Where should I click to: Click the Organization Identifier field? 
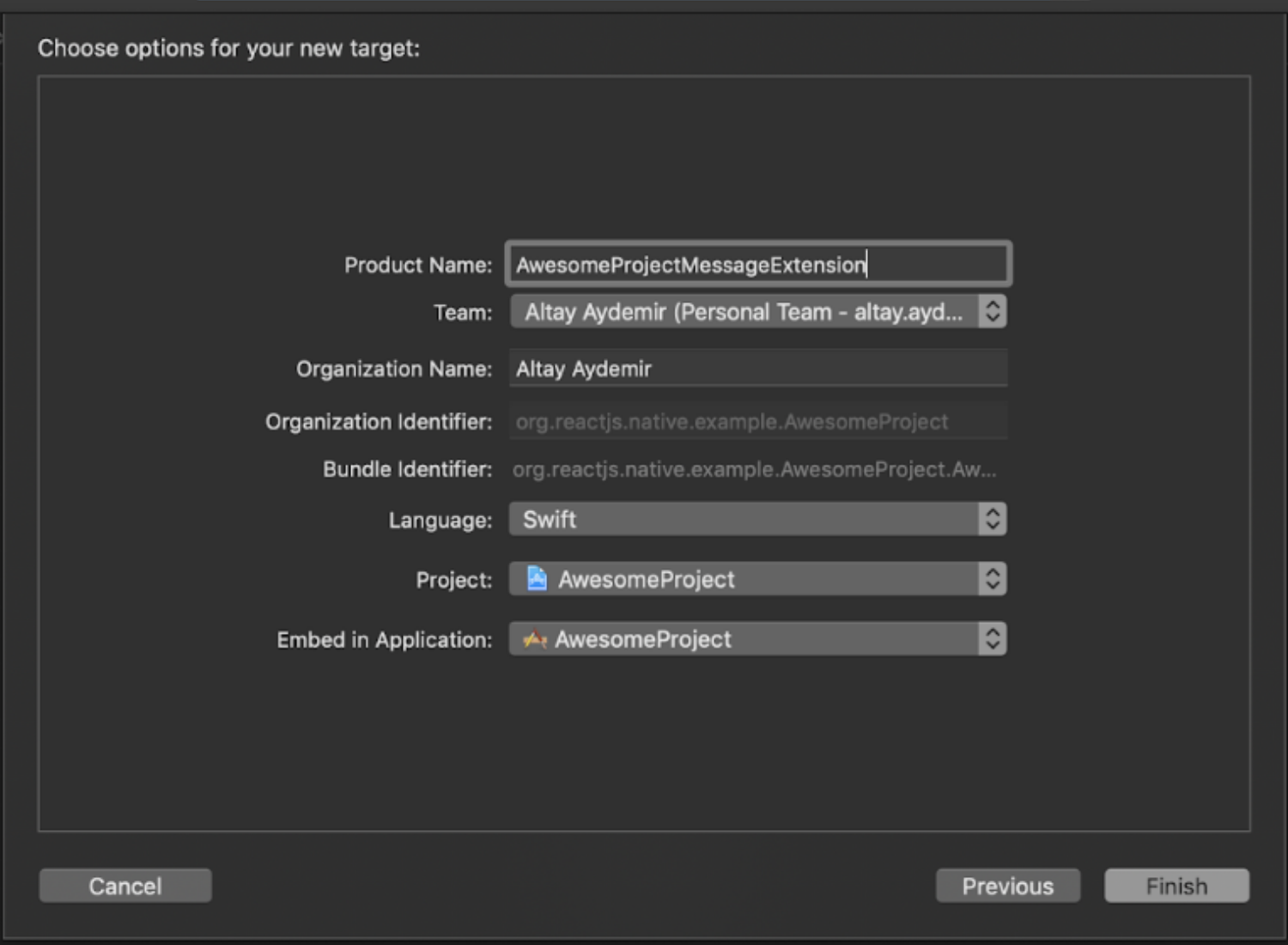tap(758, 422)
